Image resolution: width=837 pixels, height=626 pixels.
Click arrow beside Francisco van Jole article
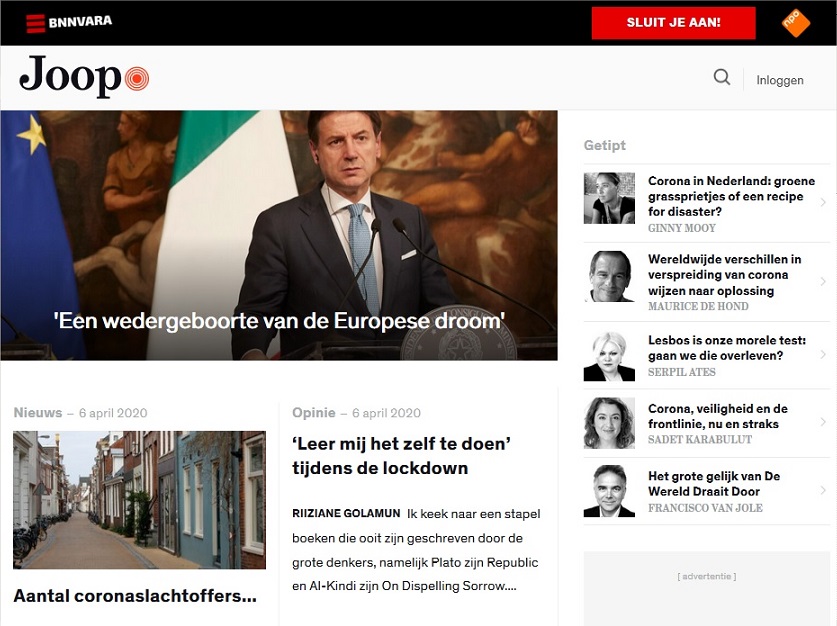[x=823, y=490]
